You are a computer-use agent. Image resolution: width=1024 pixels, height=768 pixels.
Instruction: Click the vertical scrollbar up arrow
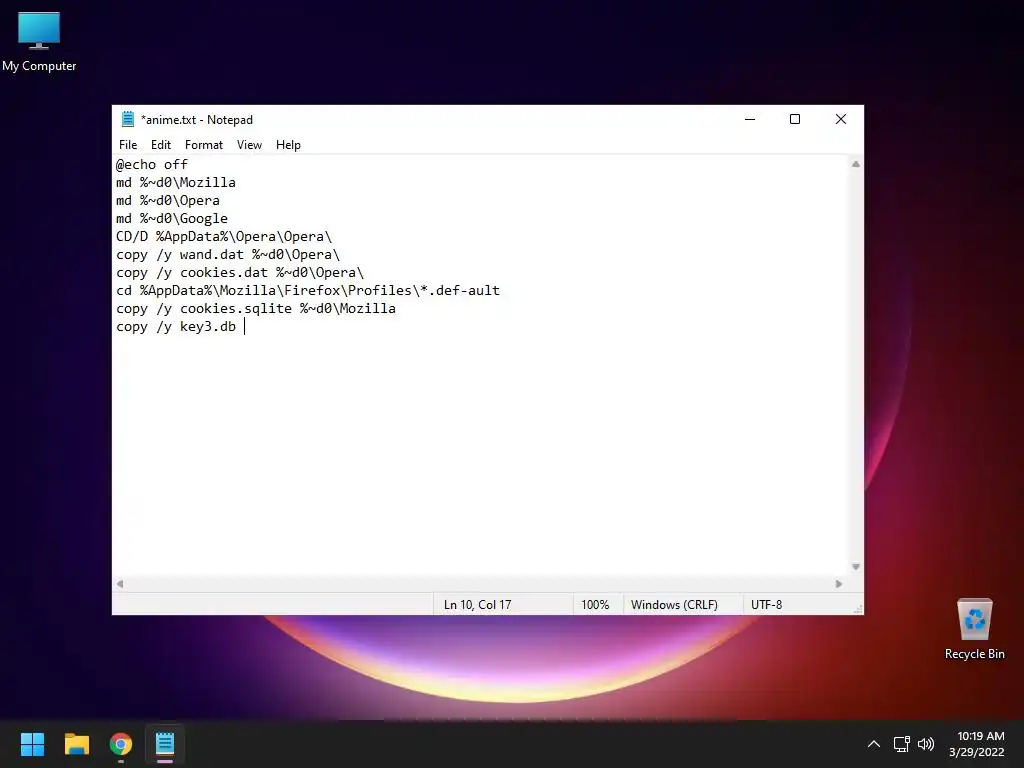[x=856, y=165]
